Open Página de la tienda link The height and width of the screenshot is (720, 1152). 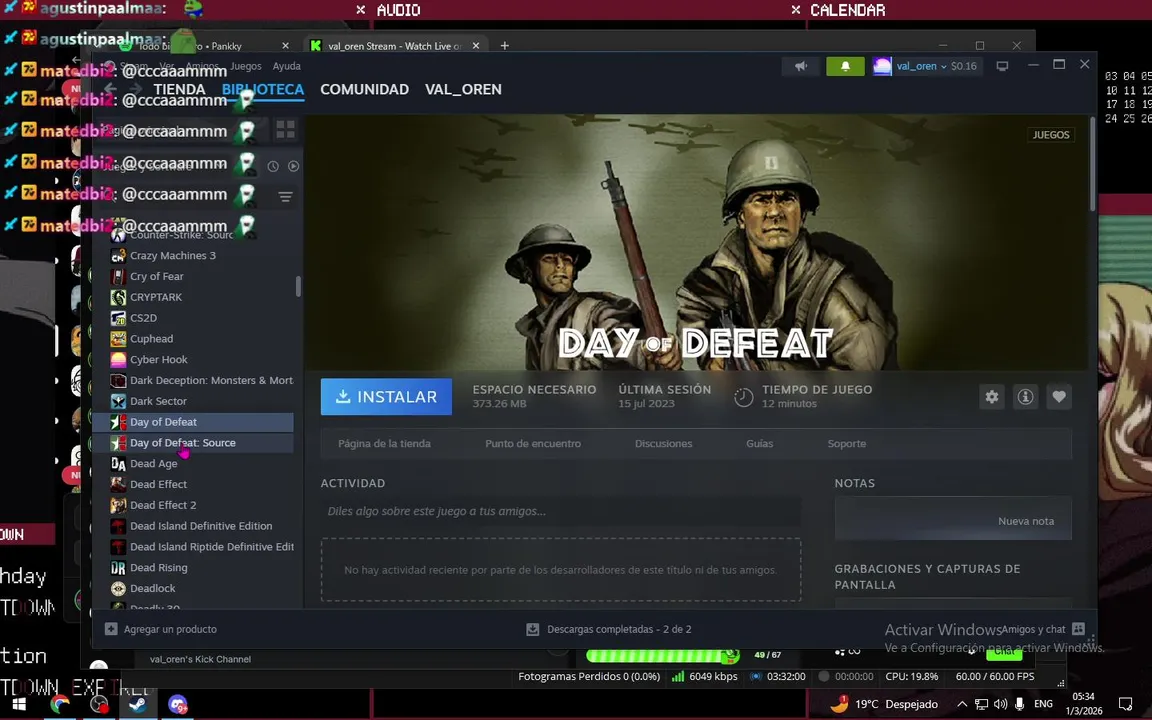384,444
